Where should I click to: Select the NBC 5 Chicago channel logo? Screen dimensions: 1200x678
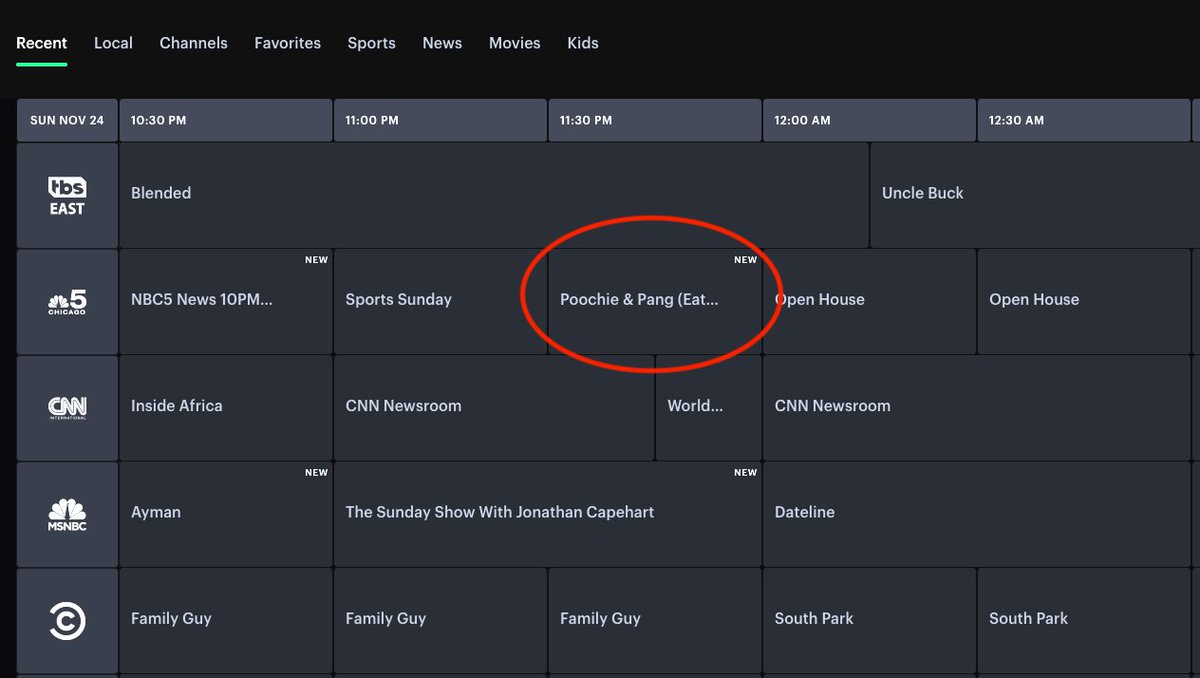tap(67, 301)
